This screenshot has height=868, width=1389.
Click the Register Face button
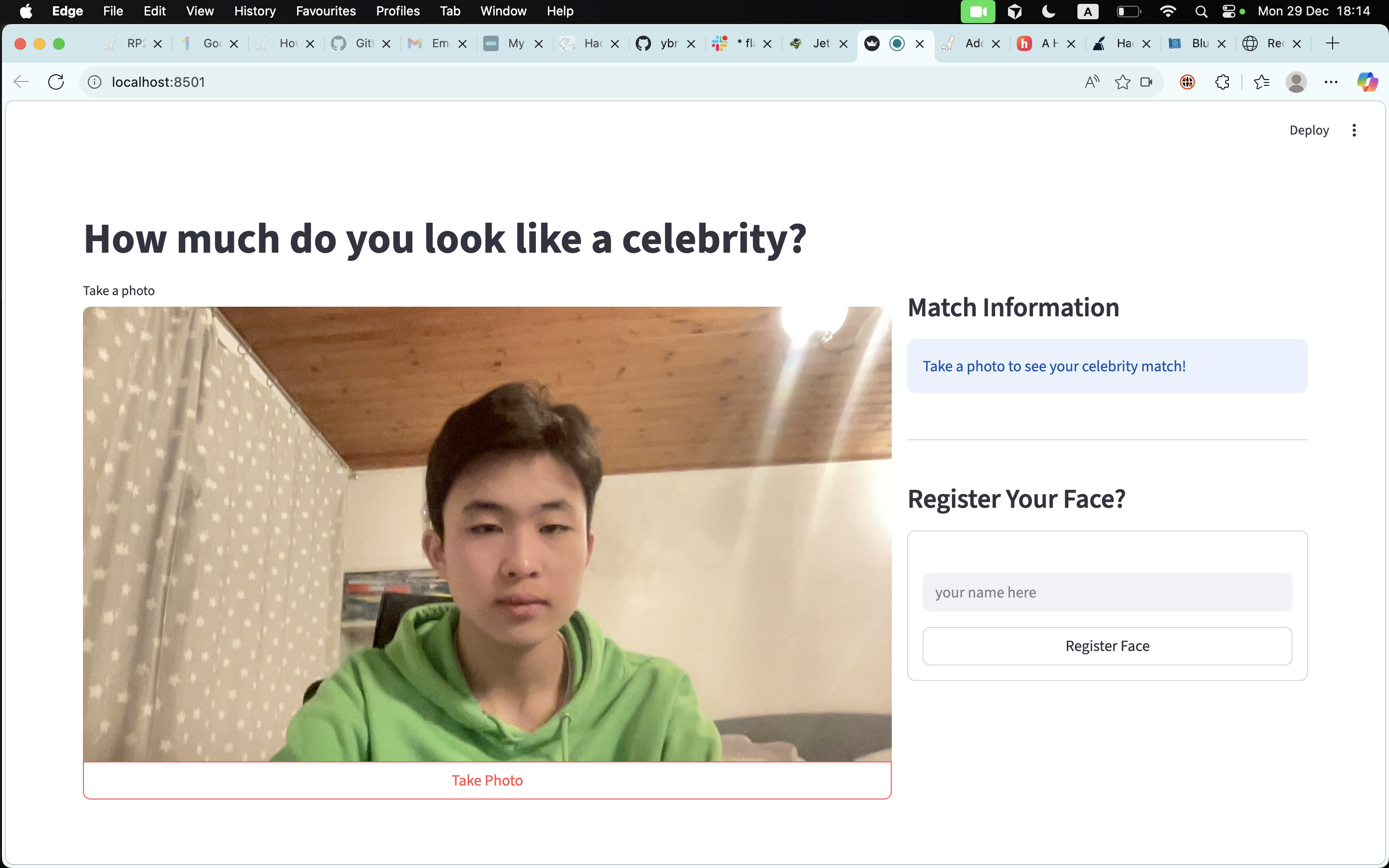(1106, 646)
